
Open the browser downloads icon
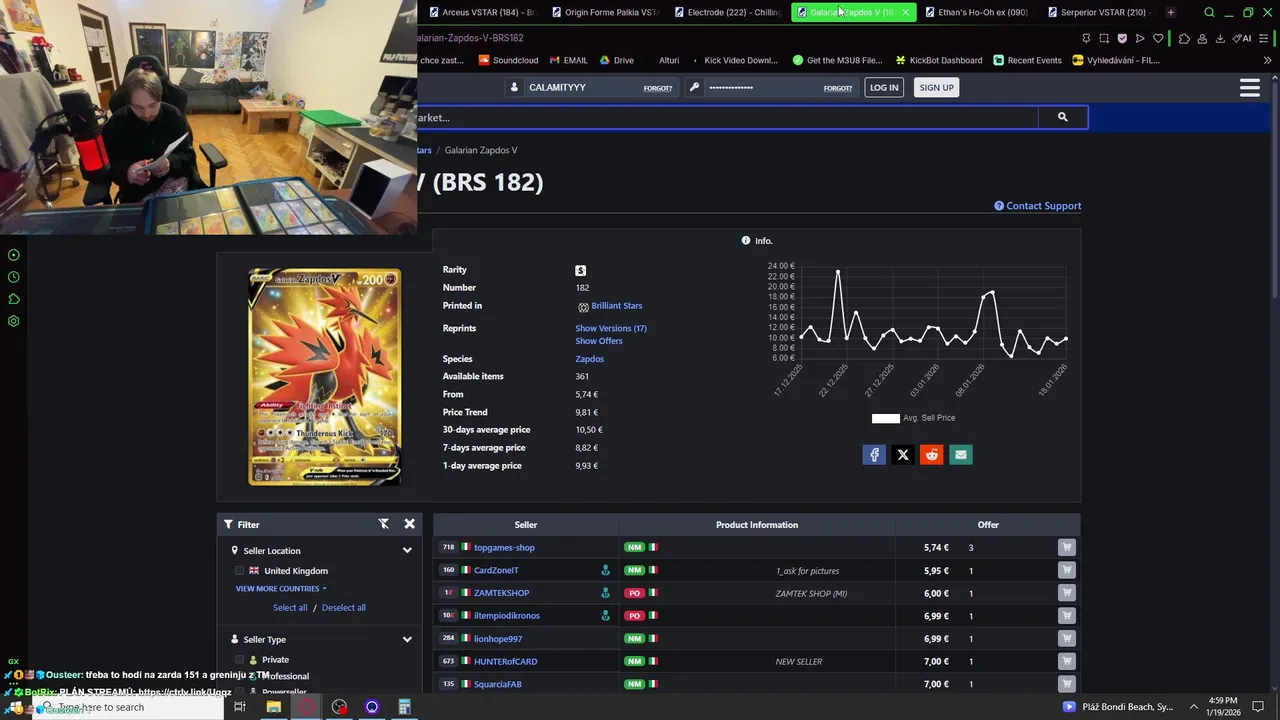(x=1220, y=38)
